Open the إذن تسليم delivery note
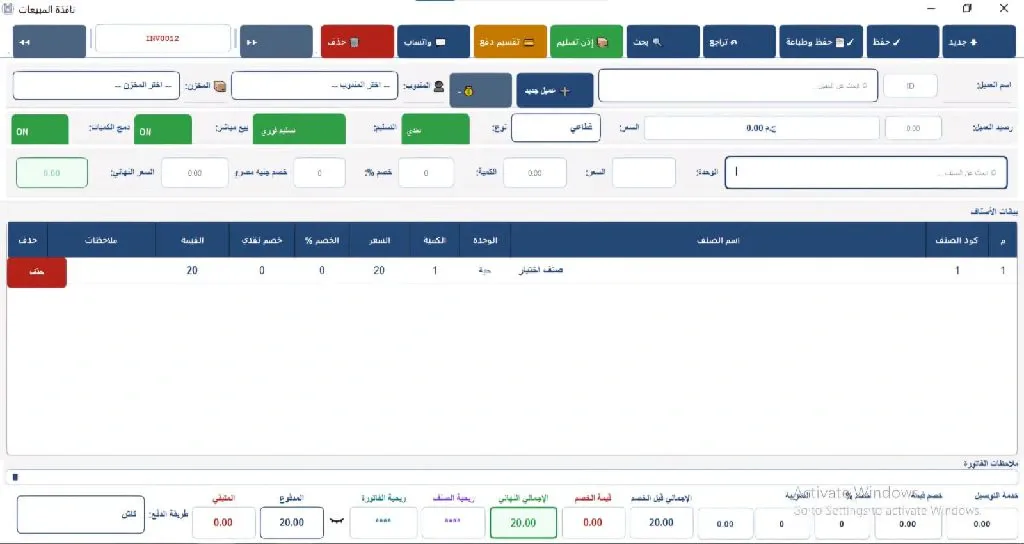 (586, 42)
